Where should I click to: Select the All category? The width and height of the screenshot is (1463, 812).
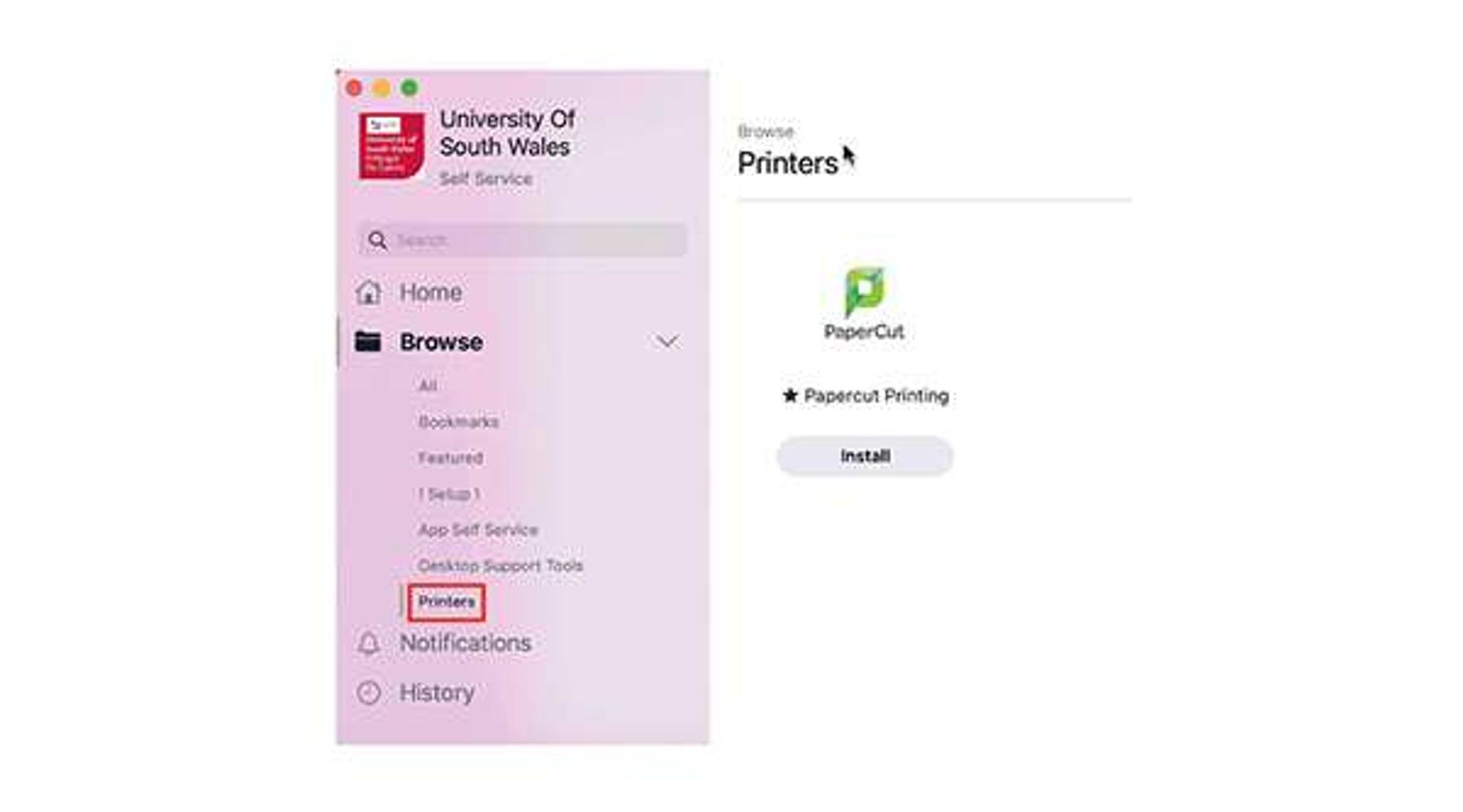click(428, 386)
